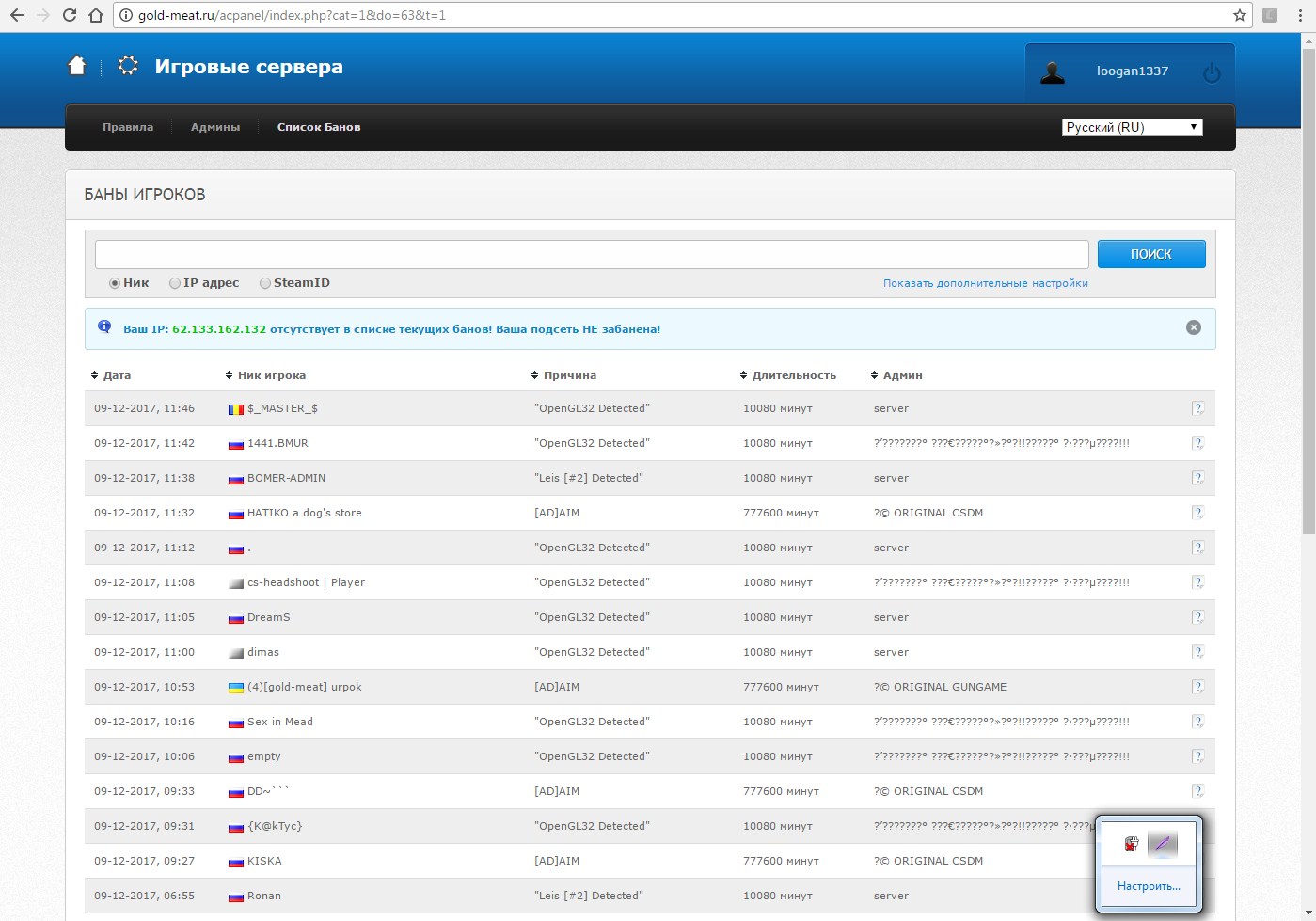Click the browser back arrow

(x=17, y=15)
